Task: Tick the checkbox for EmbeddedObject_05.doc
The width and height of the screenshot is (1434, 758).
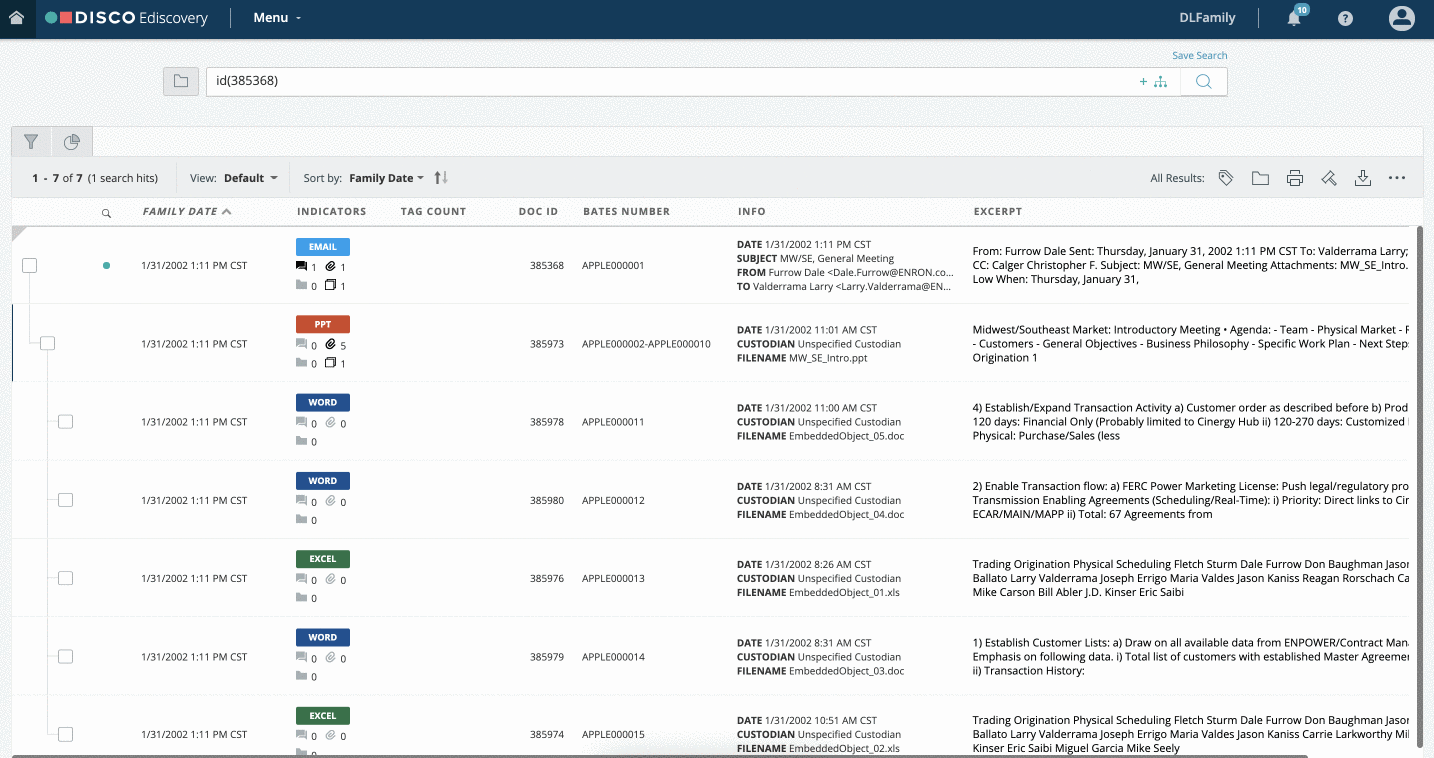Action: (x=65, y=422)
